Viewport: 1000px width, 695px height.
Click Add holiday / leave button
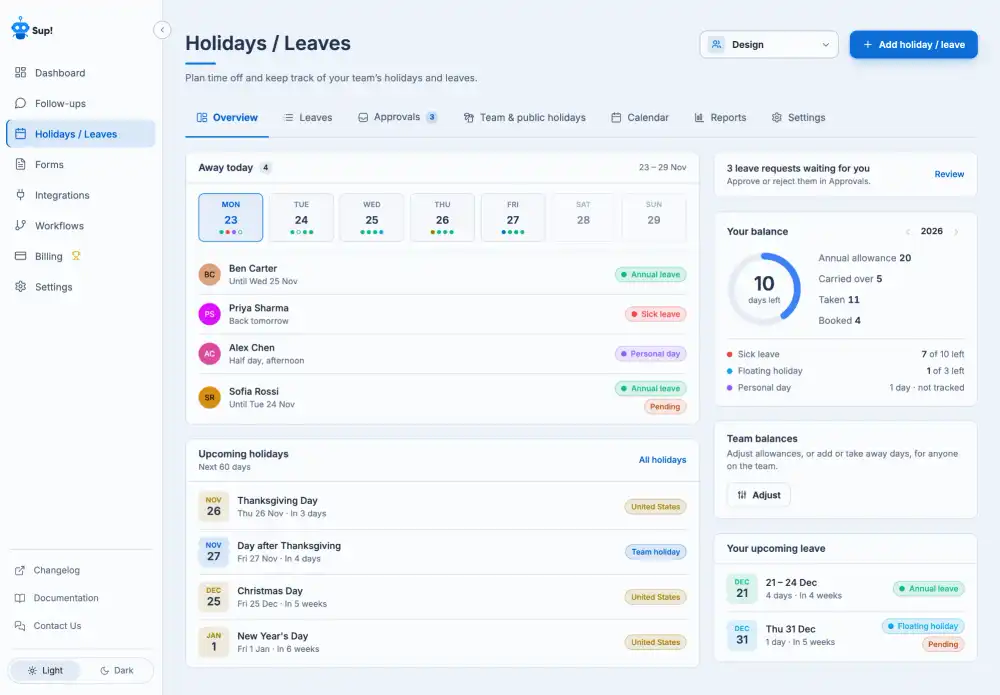point(913,45)
